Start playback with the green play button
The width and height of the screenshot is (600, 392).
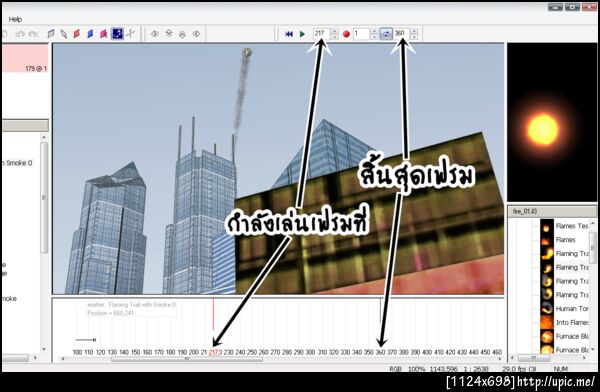(x=302, y=34)
